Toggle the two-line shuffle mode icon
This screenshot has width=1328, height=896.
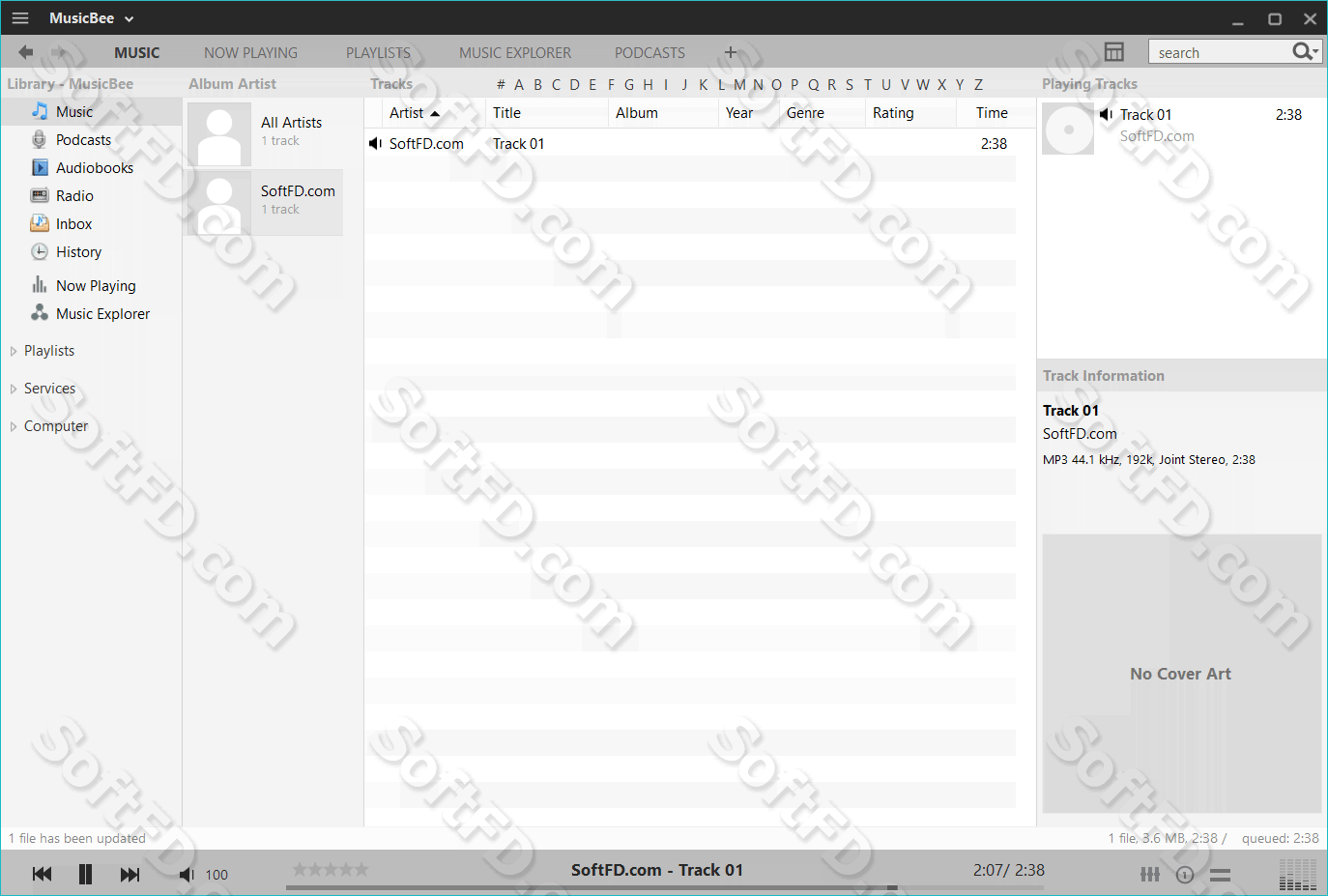1220,875
